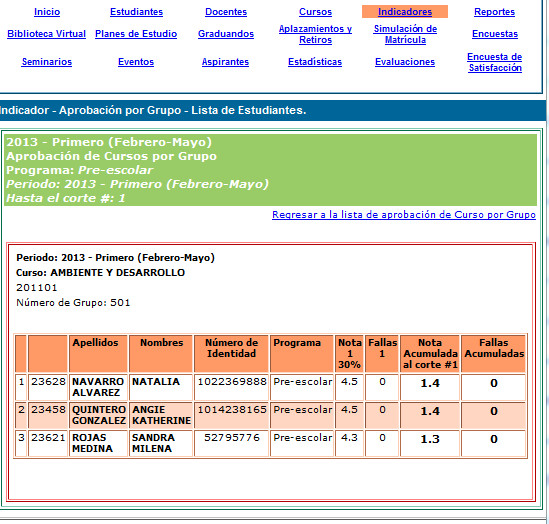Open the Aspirantes section
This screenshot has height=524, width=549.
pos(225,62)
